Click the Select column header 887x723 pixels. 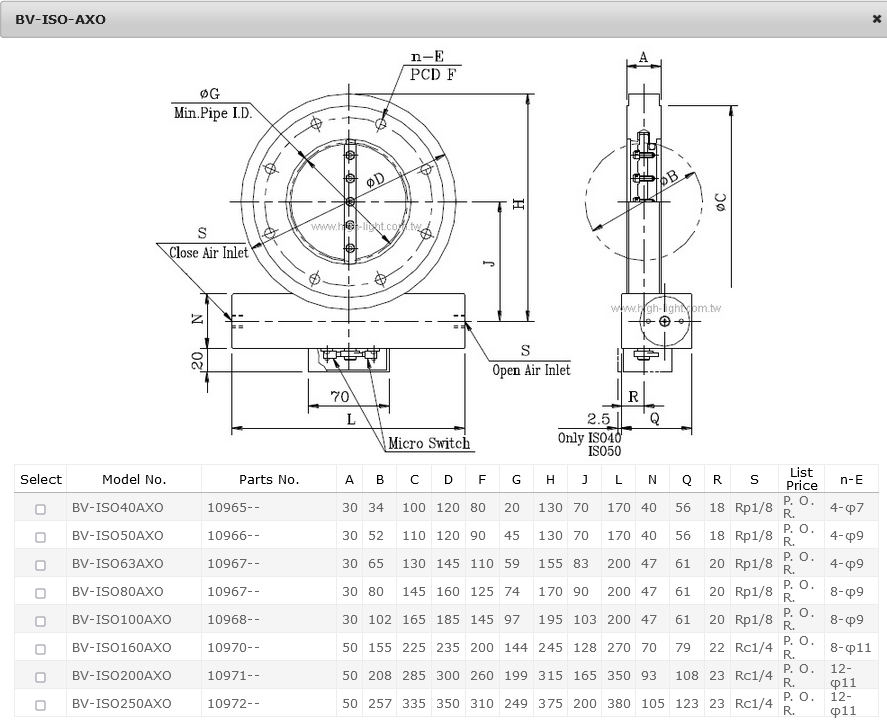click(41, 480)
